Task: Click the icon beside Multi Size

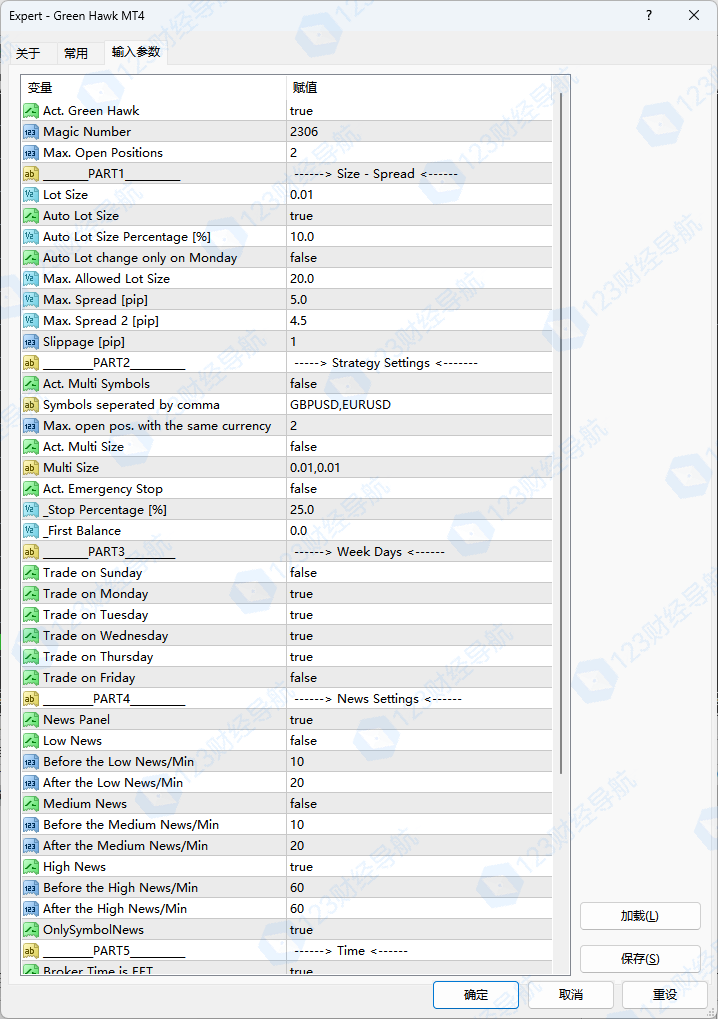Action: (x=31, y=468)
